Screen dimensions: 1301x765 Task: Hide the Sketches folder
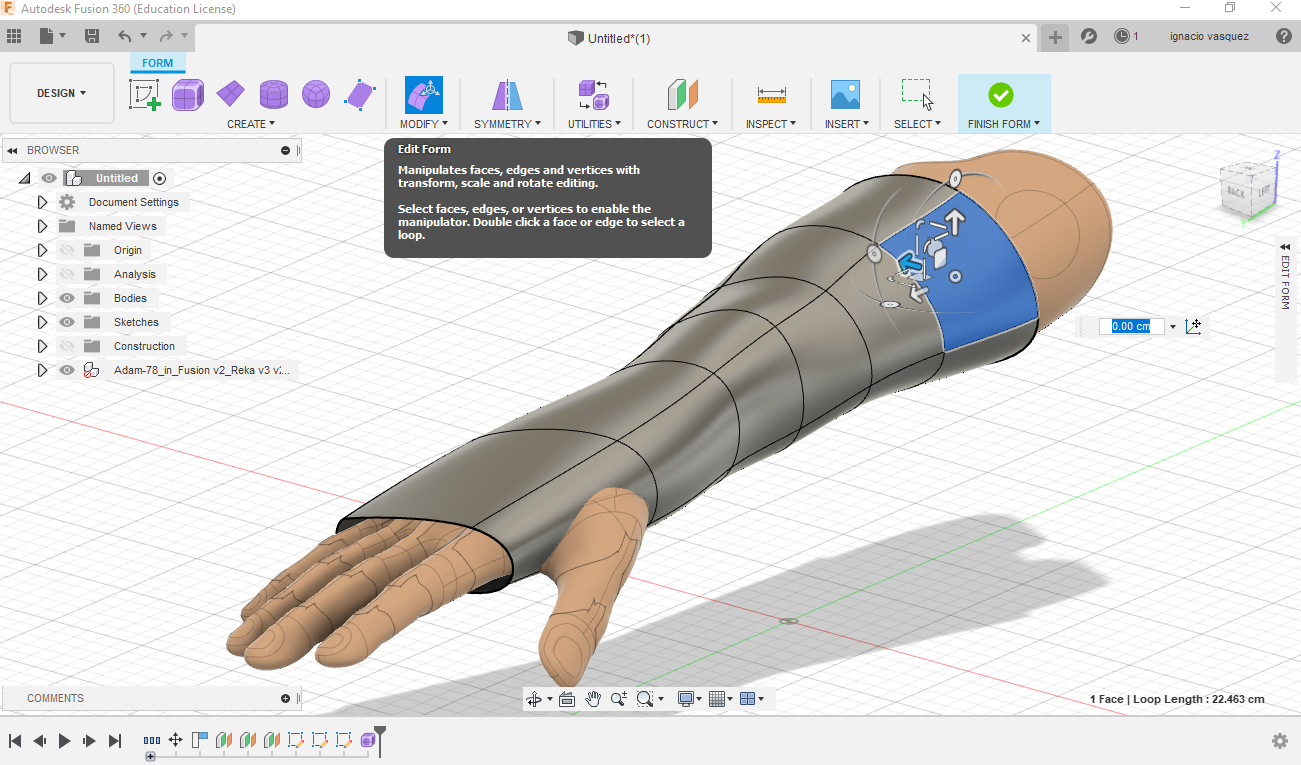coord(67,322)
